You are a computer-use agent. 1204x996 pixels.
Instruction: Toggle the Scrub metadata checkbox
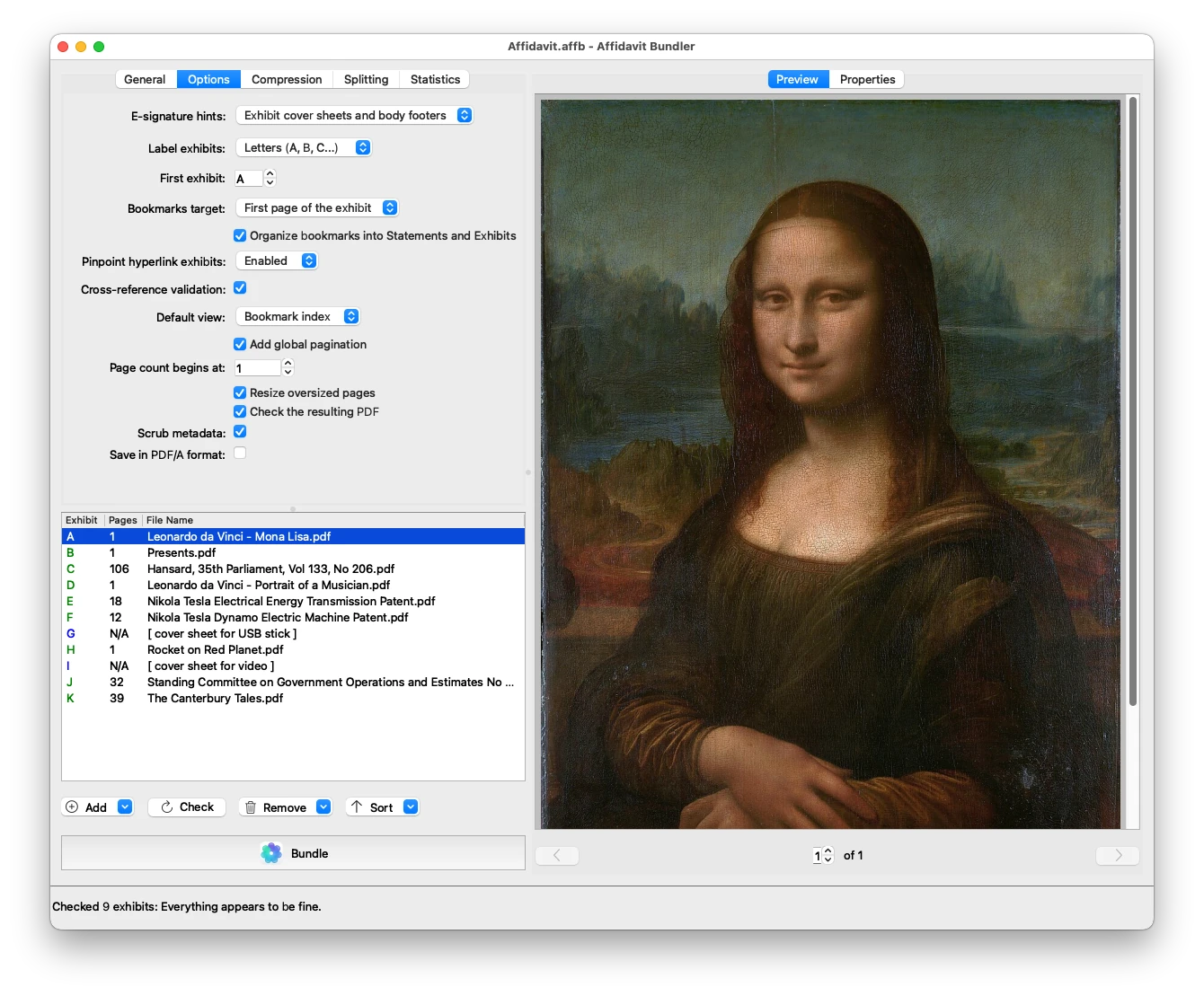tap(240, 432)
